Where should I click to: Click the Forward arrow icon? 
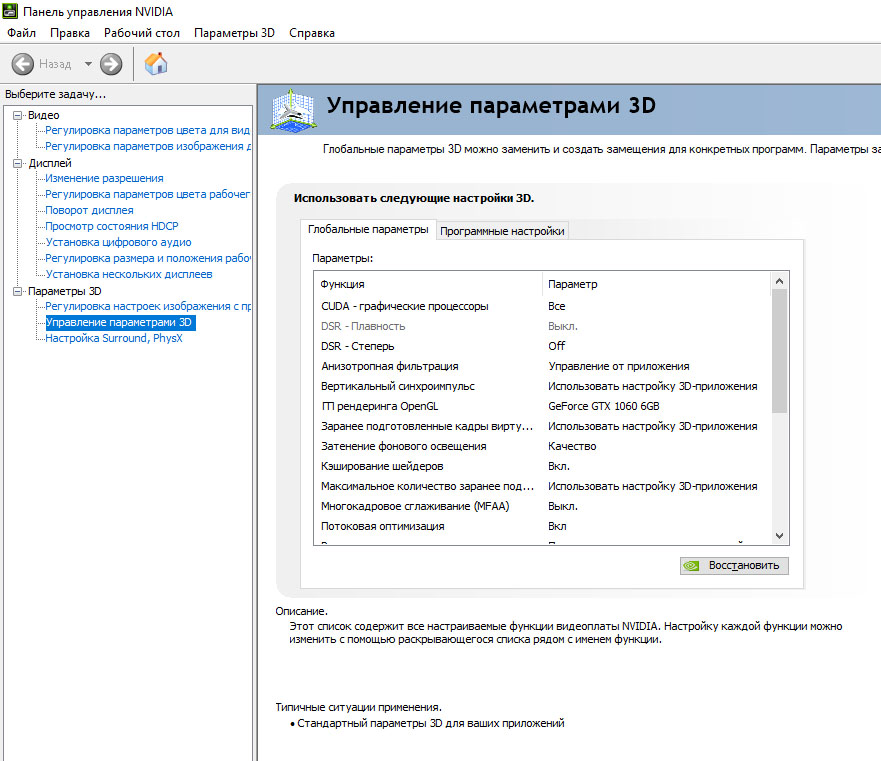(111, 64)
